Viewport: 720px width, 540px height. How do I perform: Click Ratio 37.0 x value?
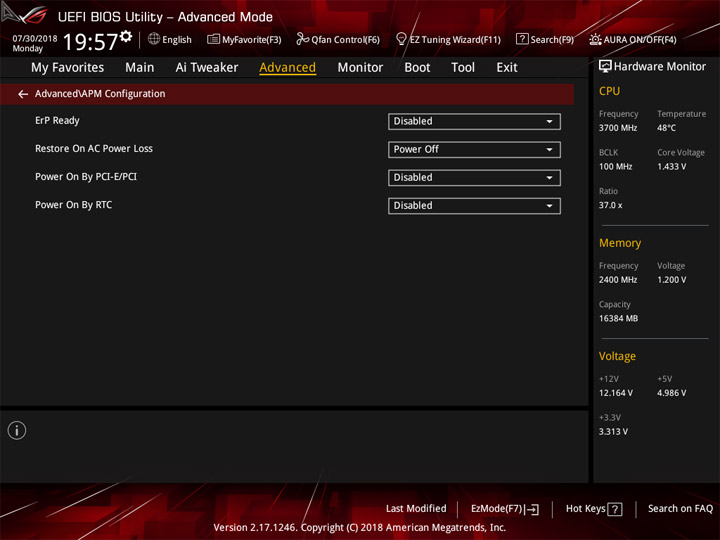pyautogui.click(x=611, y=205)
